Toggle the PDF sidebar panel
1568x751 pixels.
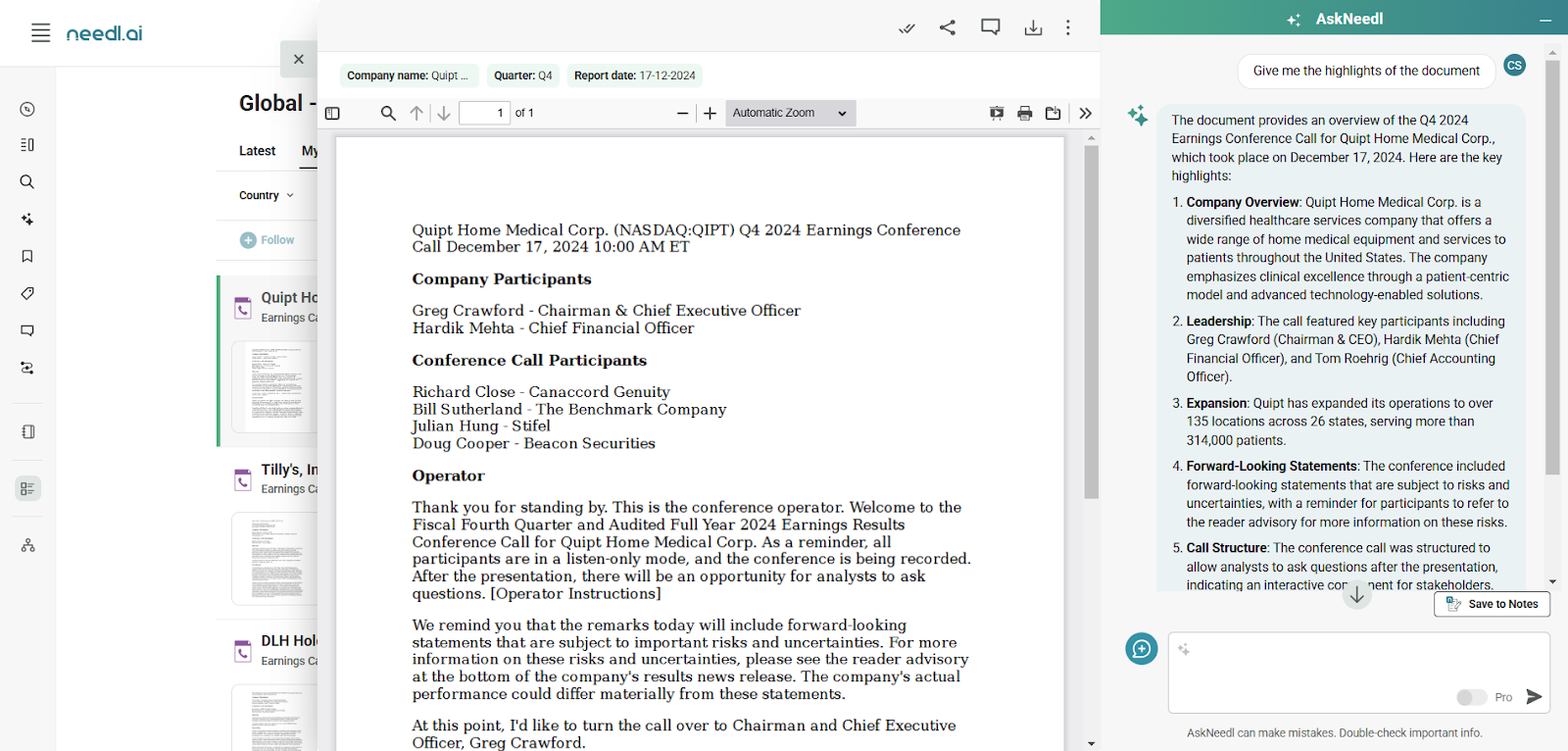tap(332, 114)
